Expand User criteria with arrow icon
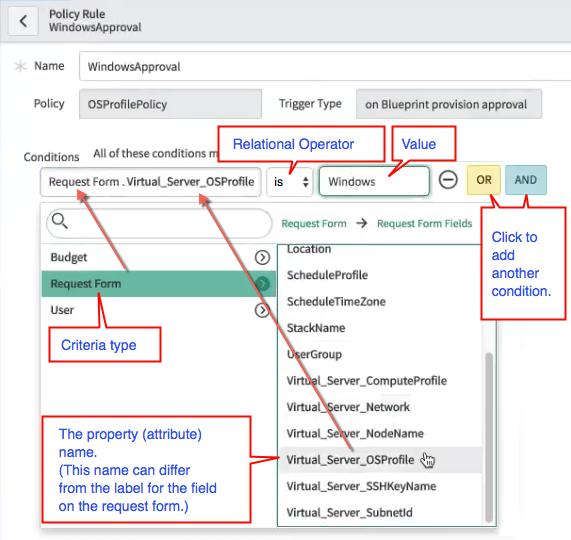571x540 pixels. [x=261, y=310]
